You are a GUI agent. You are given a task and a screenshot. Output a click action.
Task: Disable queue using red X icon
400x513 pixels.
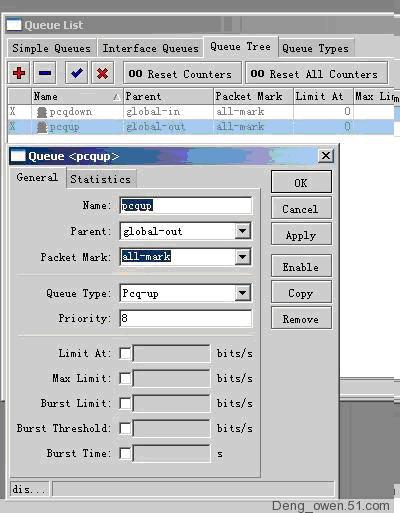point(102,73)
